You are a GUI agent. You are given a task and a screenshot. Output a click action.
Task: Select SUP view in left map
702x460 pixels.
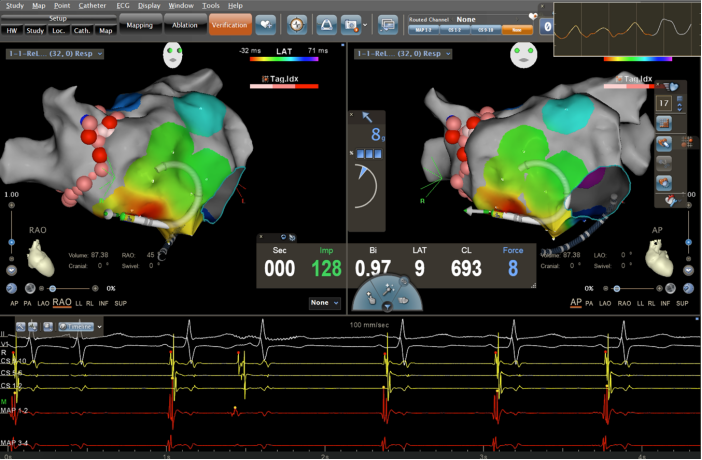pyautogui.click(x=121, y=302)
